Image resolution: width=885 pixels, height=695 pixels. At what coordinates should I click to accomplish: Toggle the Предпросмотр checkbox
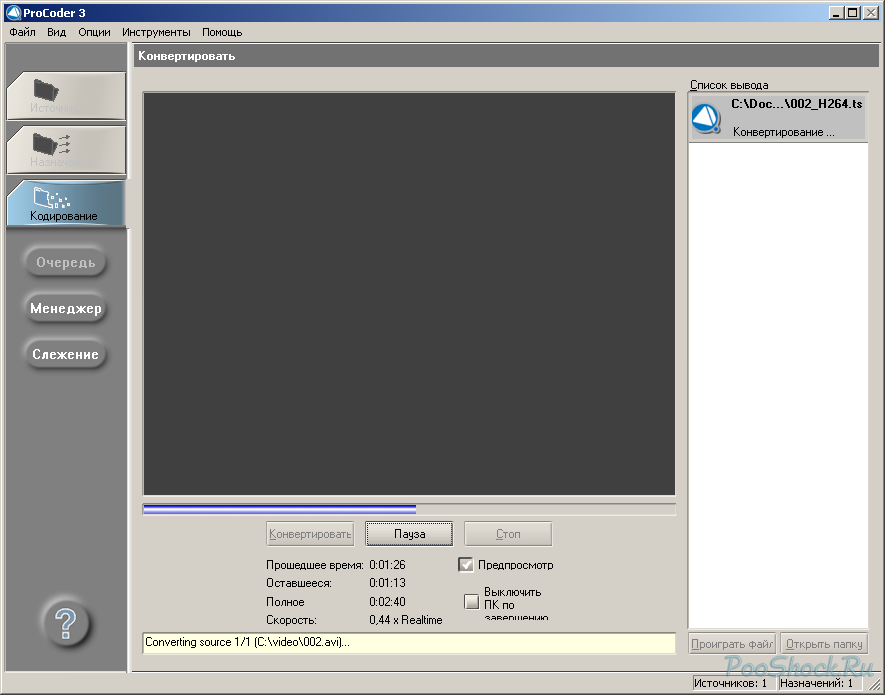point(466,565)
